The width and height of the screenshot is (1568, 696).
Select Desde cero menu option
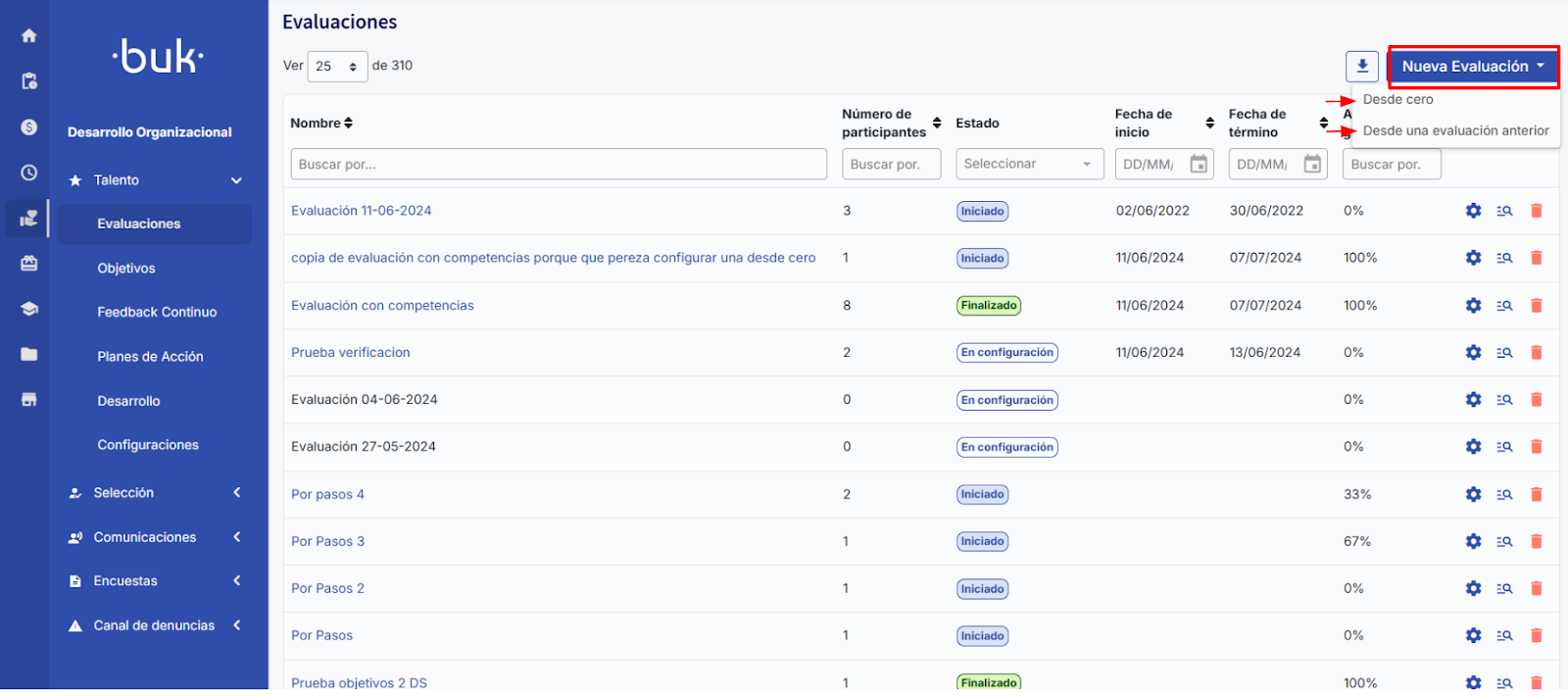(1397, 100)
